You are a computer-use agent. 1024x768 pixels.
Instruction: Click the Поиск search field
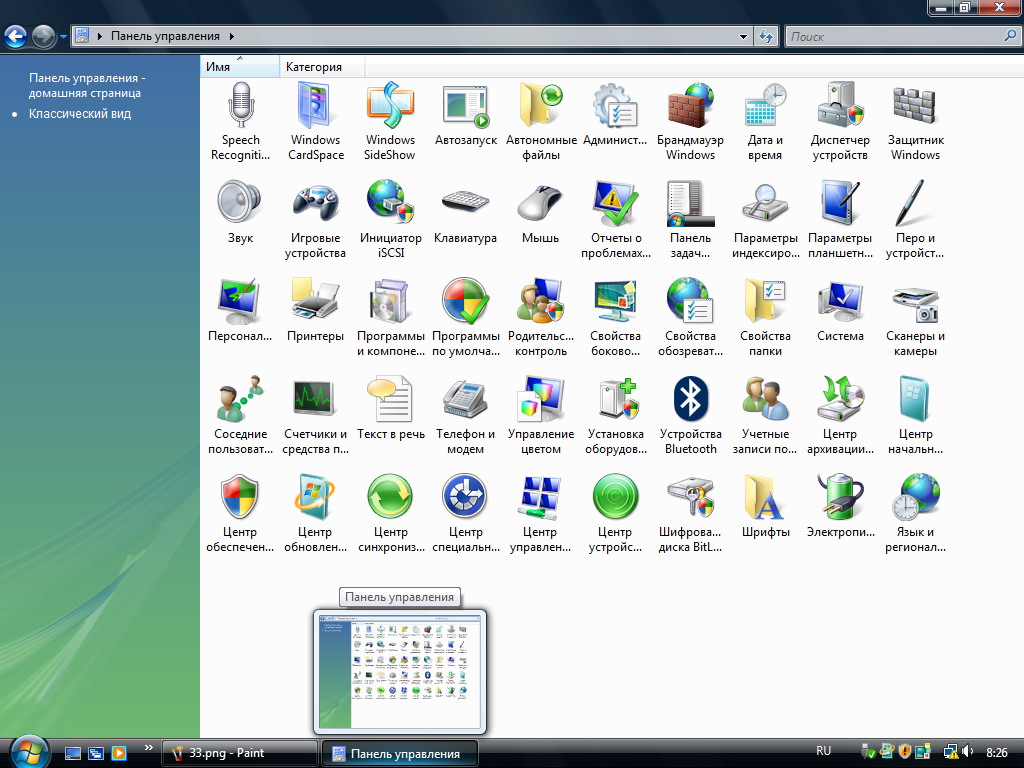[x=903, y=37]
